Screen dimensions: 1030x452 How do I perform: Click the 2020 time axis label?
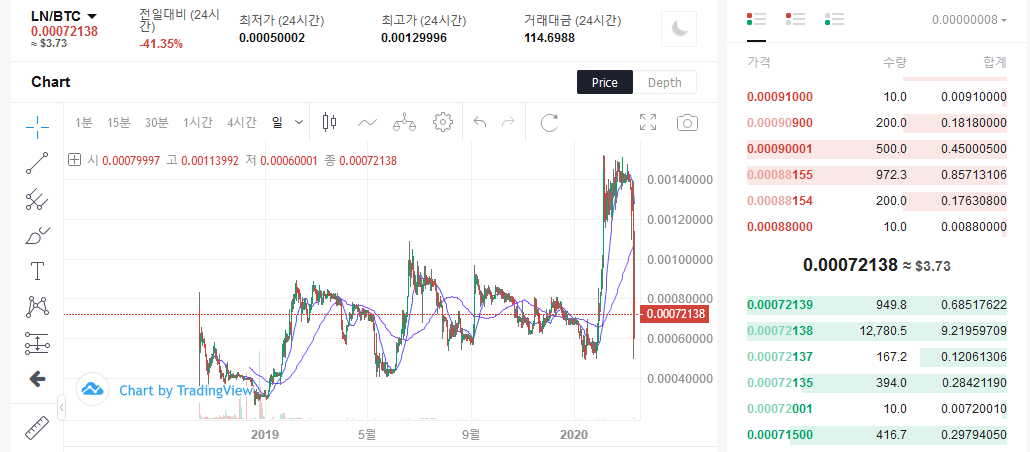pos(575,434)
